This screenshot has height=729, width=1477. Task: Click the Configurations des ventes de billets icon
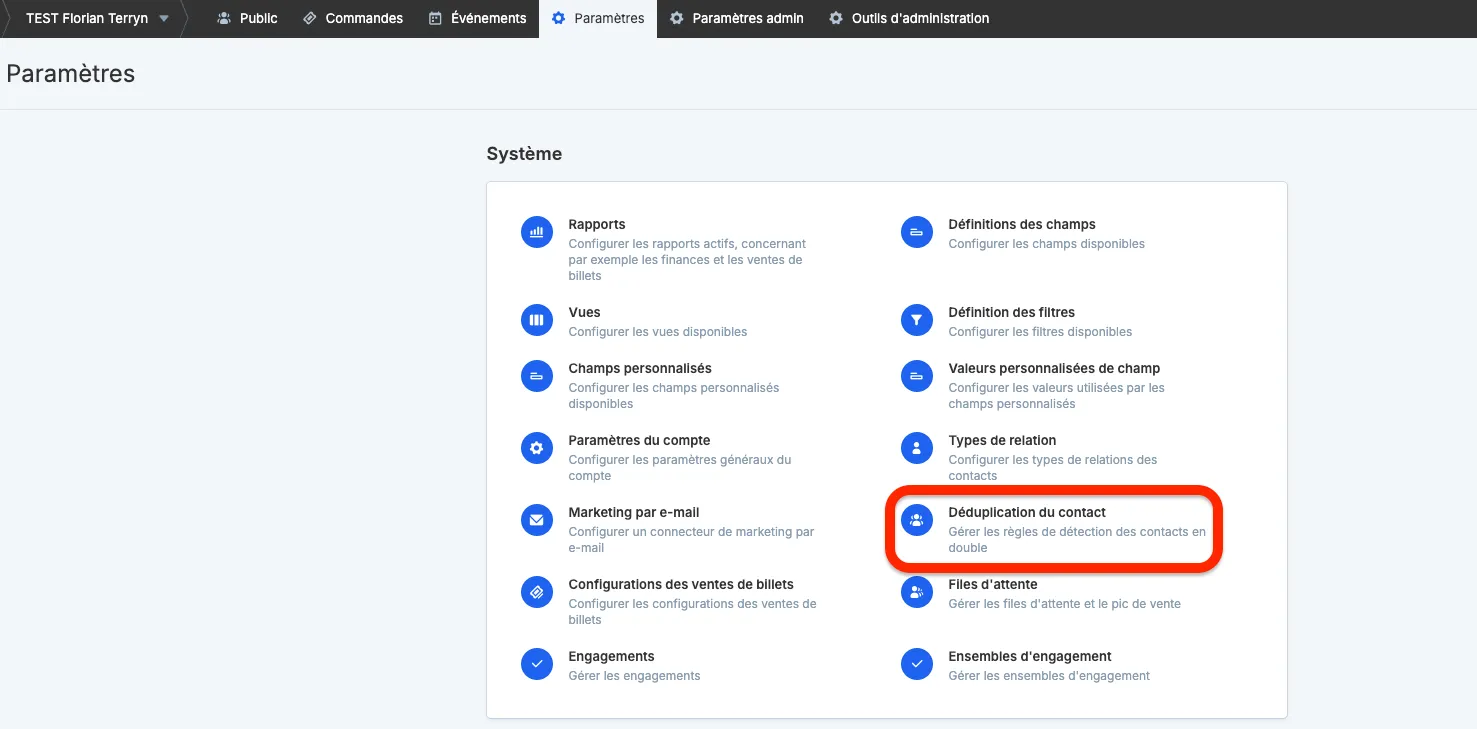[x=537, y=592]
